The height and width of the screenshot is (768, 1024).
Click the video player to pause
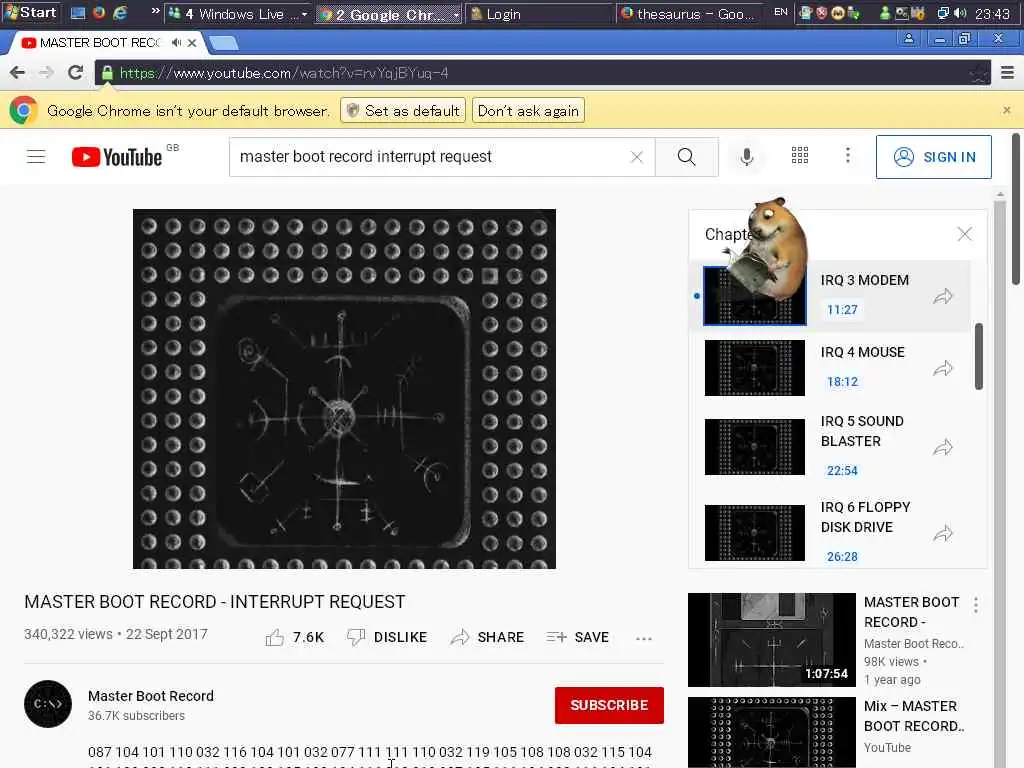pos(344,389)
